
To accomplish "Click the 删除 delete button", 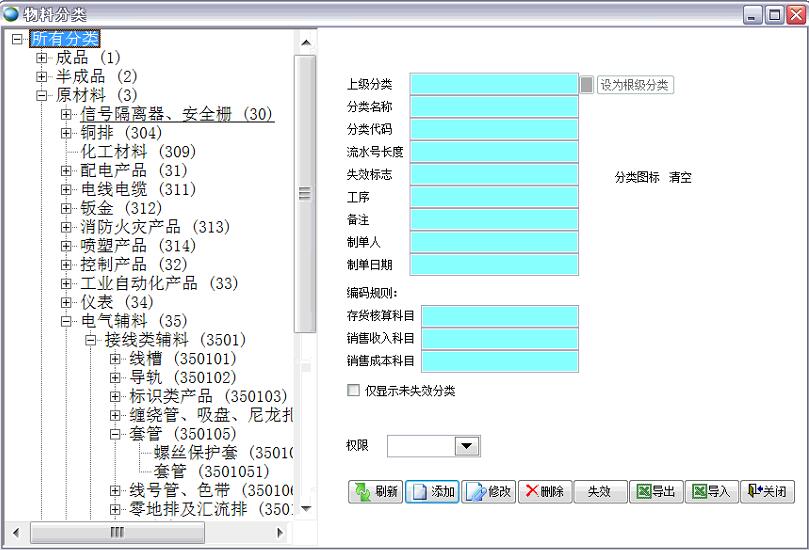I will 544,492.
